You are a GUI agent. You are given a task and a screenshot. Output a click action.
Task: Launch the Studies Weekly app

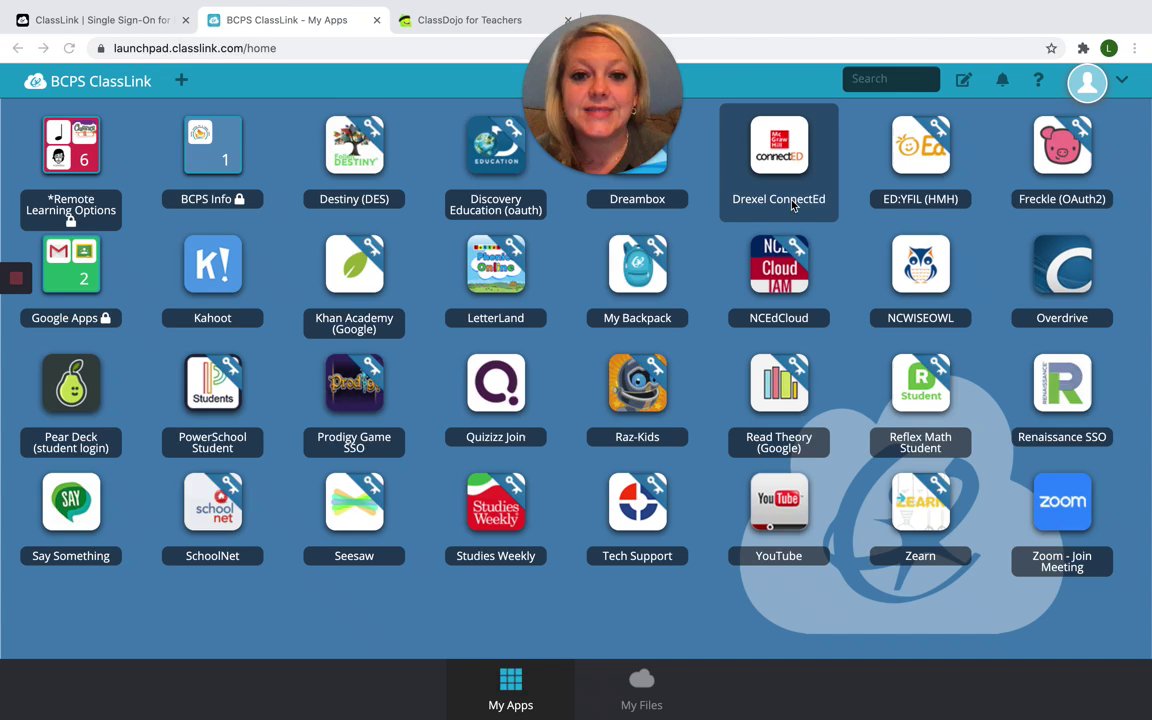tap(496, 503)
